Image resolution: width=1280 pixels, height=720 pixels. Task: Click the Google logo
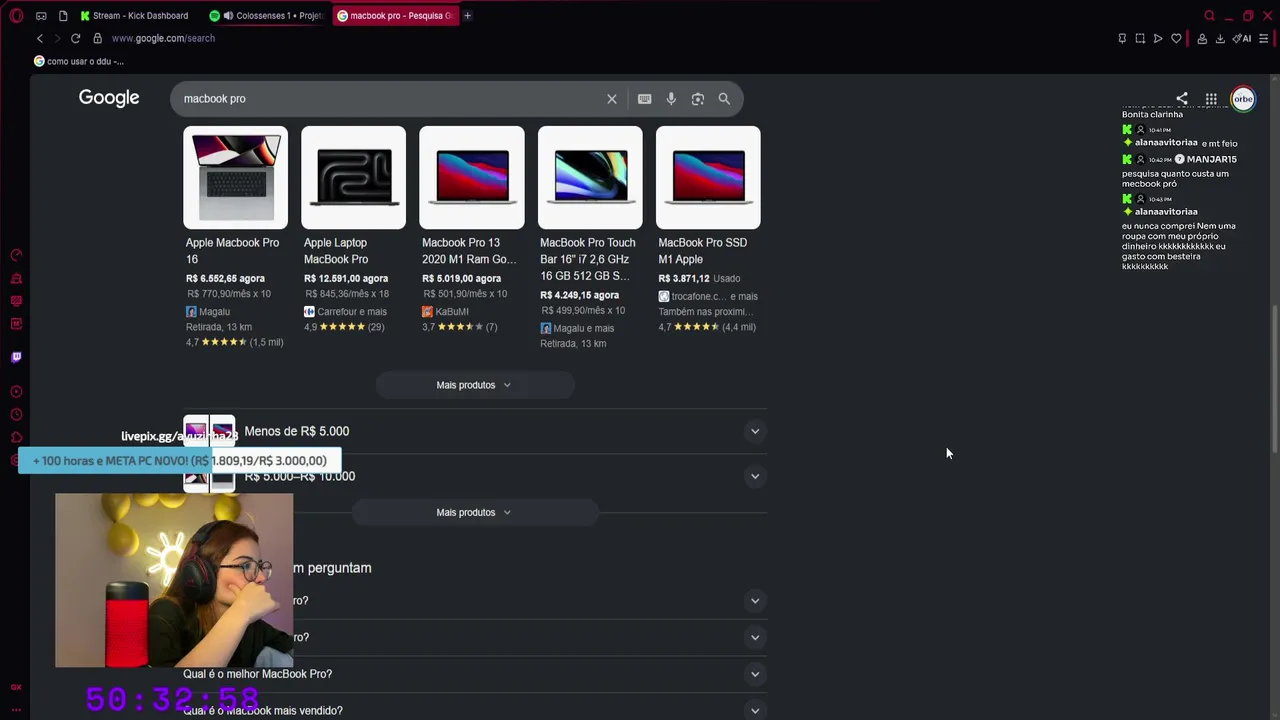(109, 98)
